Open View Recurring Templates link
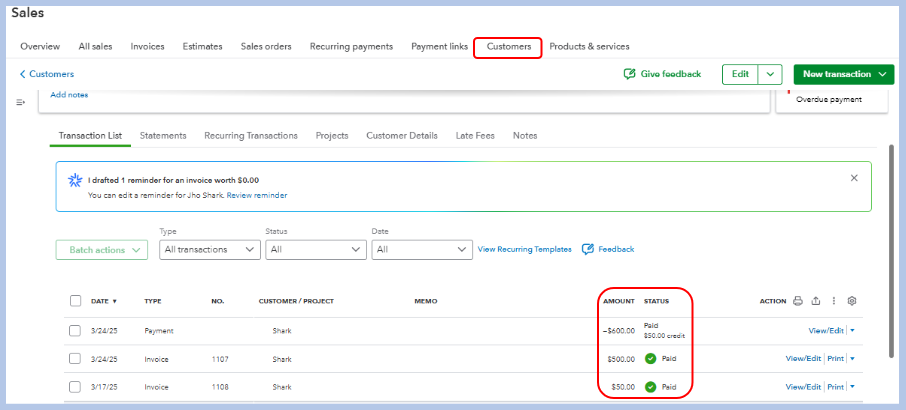 coord(525,249)
